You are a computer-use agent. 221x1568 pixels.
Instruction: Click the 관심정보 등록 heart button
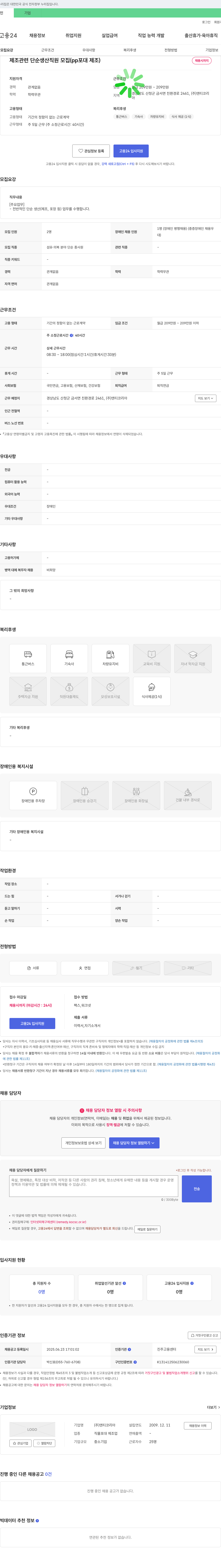point(91,151)
